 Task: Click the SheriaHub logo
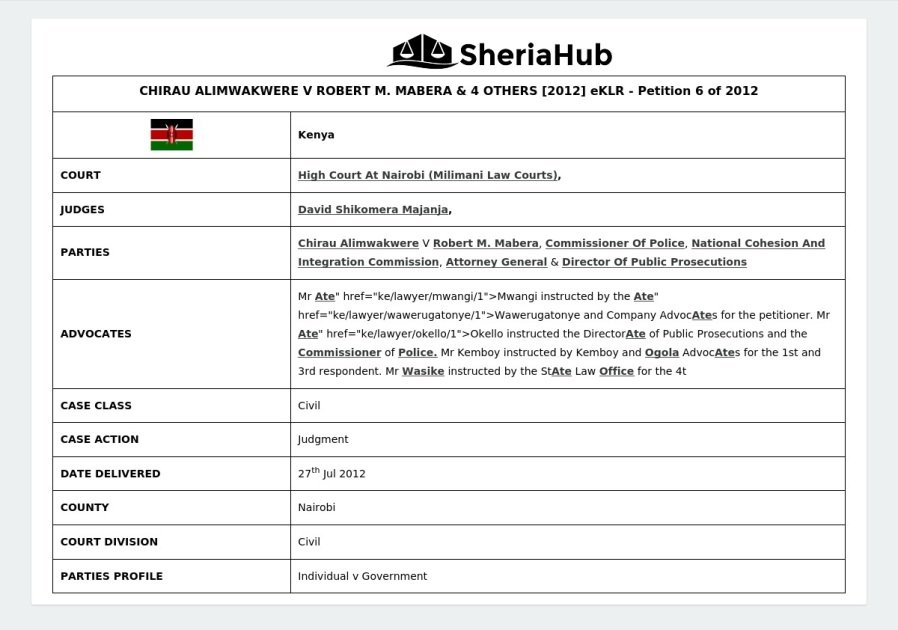pyautogui.click(x=500, y=56)
